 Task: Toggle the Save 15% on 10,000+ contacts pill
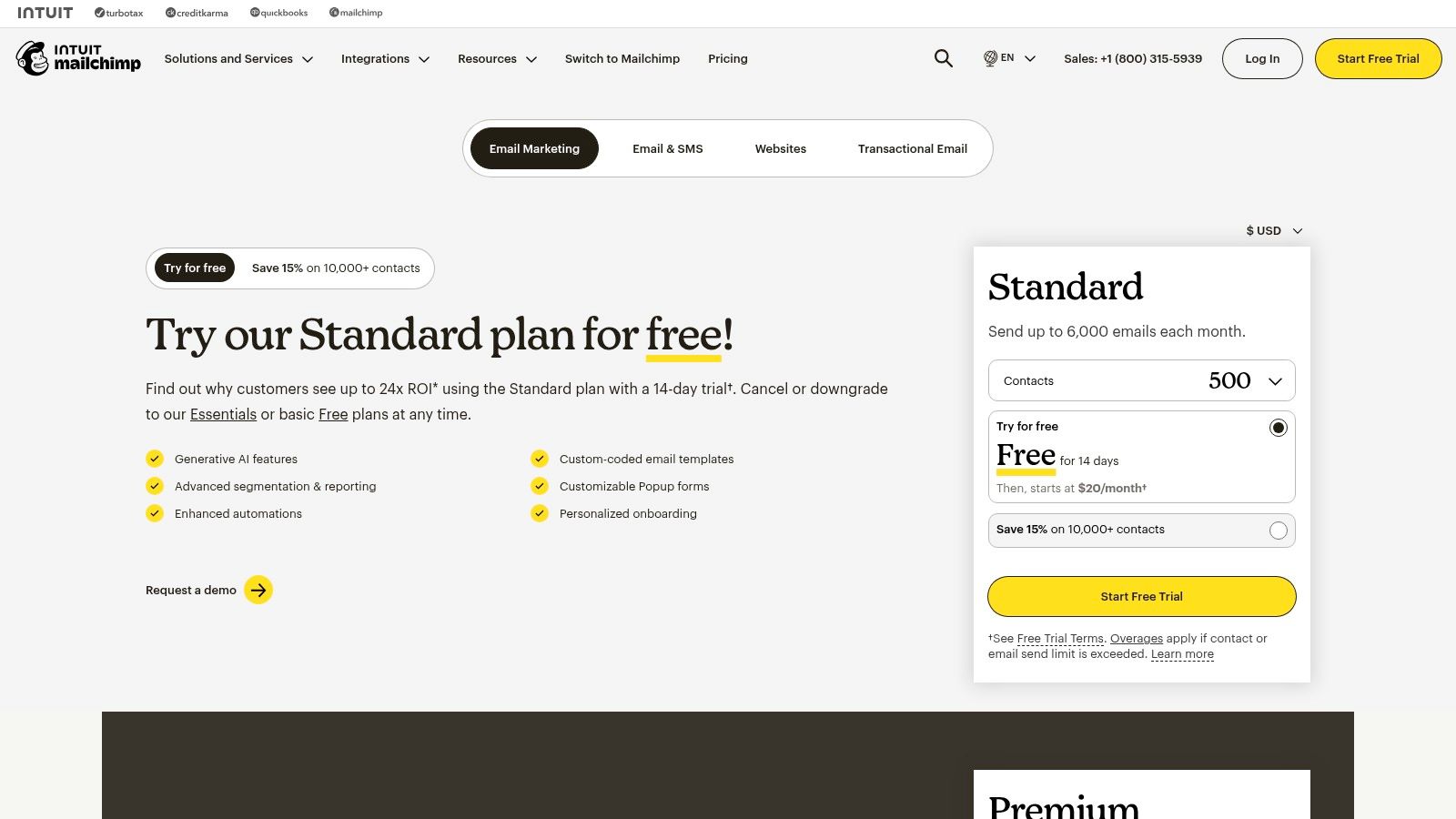tap(336, 268)
